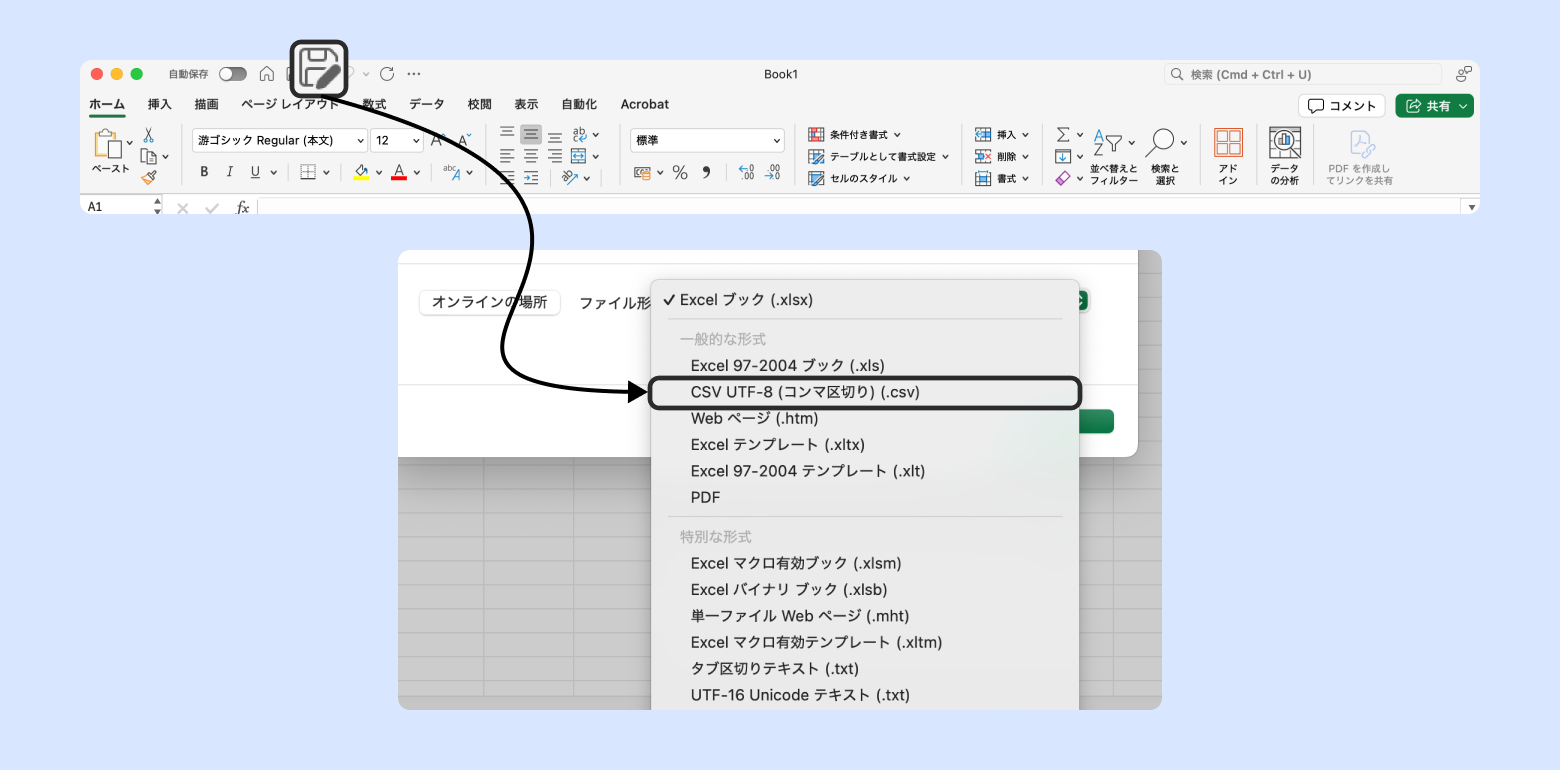Click the accounting number format icon

click(642, 173)
